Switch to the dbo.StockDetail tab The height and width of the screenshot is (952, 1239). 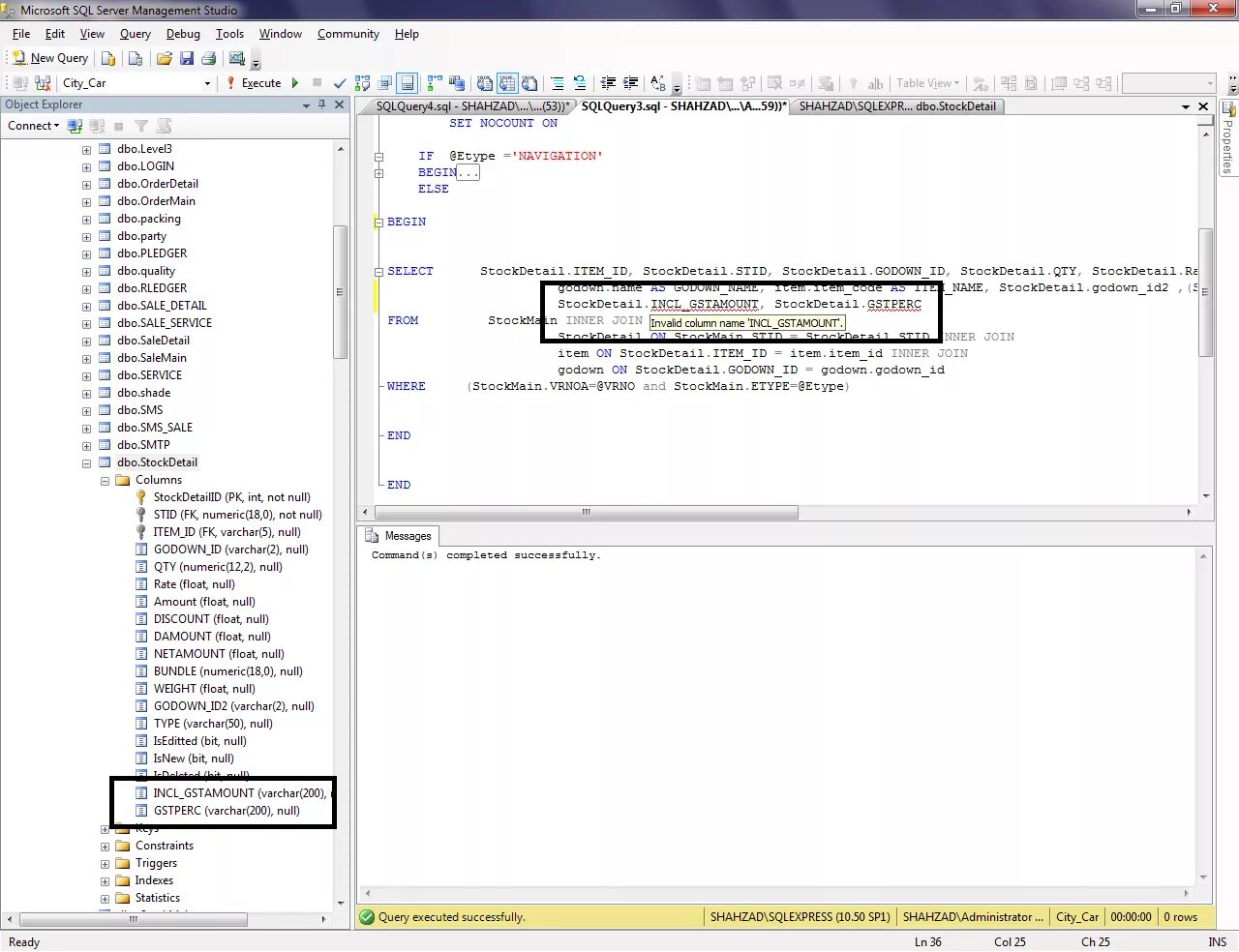click(897, 106)
